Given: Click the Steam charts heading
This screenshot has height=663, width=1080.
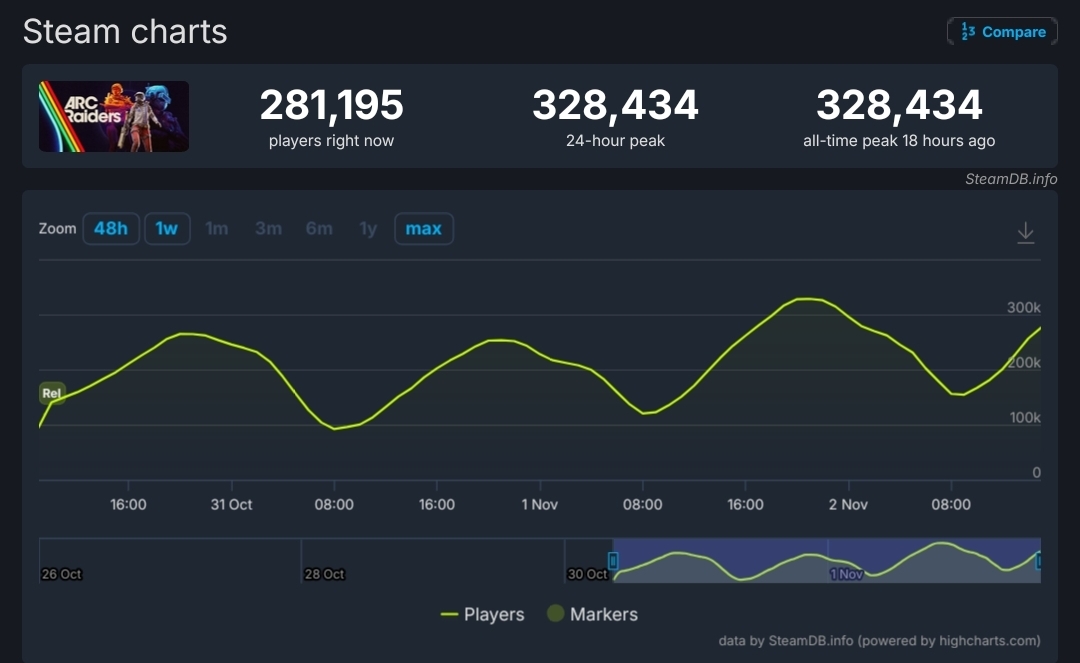Looking at the screenshot, I should click(x=125, y=32).
